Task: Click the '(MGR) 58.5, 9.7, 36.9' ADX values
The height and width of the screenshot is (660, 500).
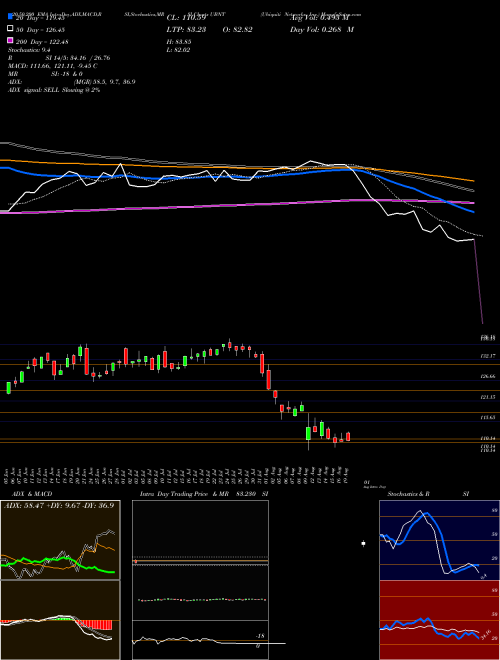Action: 104,82
